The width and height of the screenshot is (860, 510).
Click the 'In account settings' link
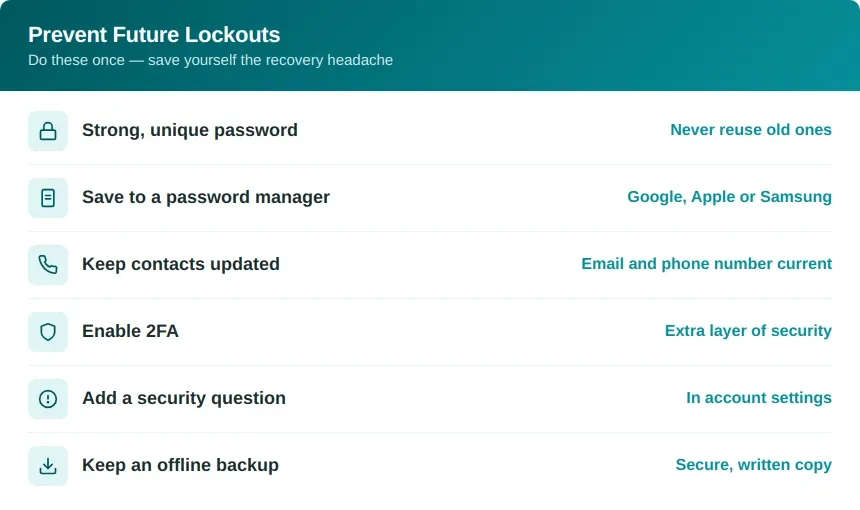(759, 397)
